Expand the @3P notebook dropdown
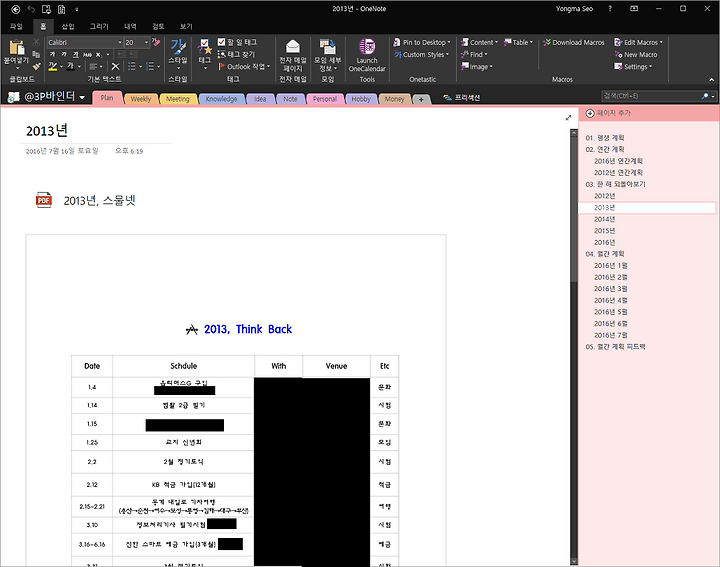The height and width of the screenshot is (567, 720). pos(82,97)
